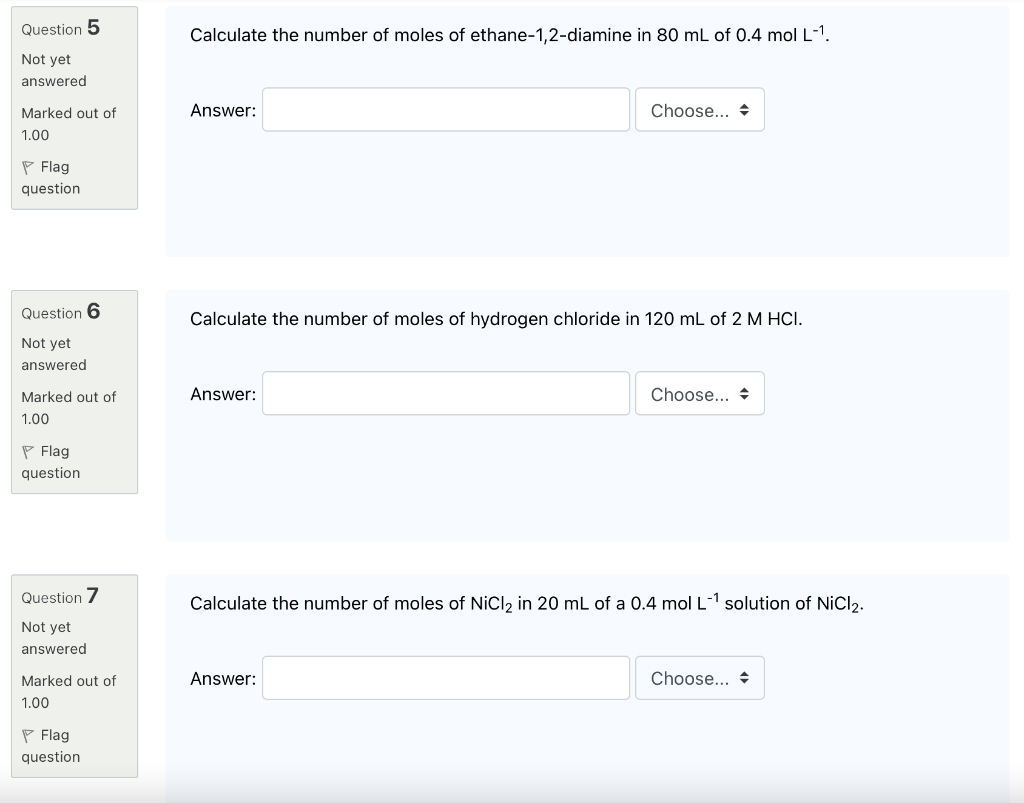Click the answer box for the hydrogen chloride question

[x=446, y=394]
